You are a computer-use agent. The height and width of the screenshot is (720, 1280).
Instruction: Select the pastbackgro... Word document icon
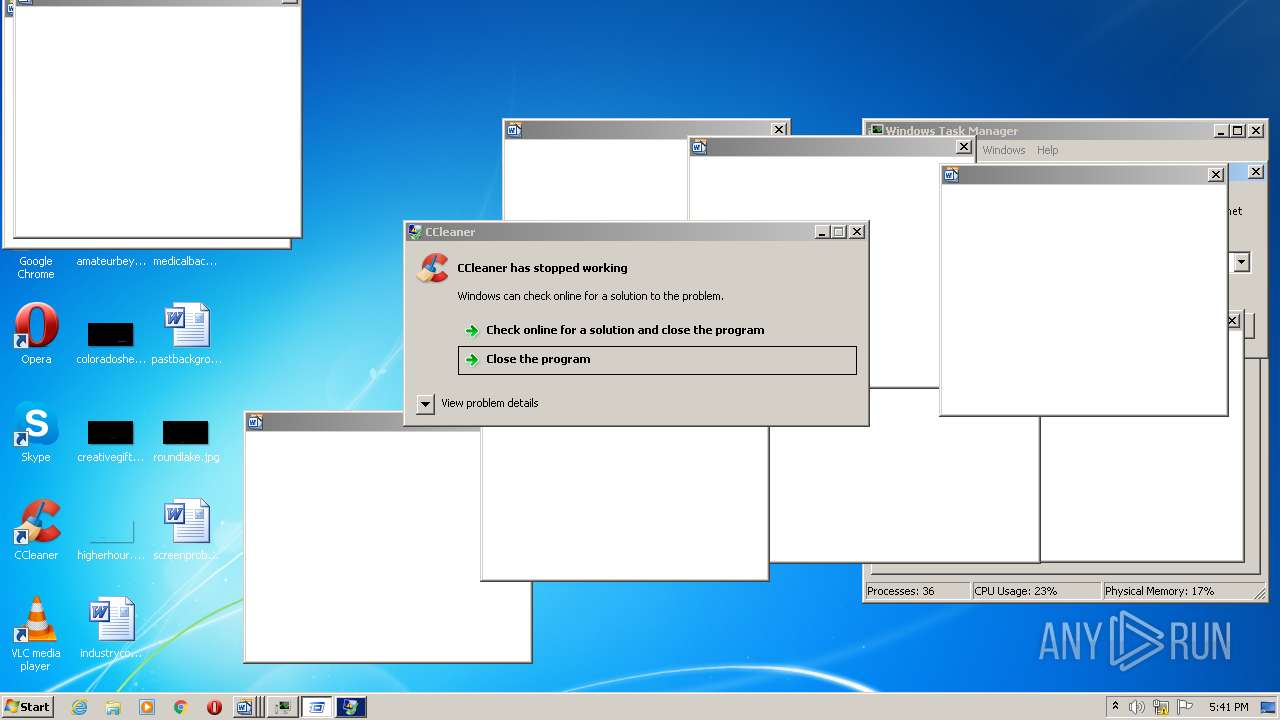tap(187, 326)
